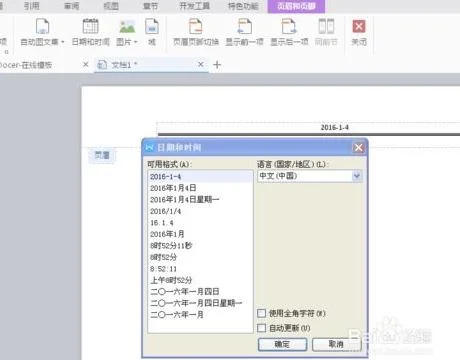460x360 pixels.
Task: Cancel the dialog with 取消
Action: point(336,344)
